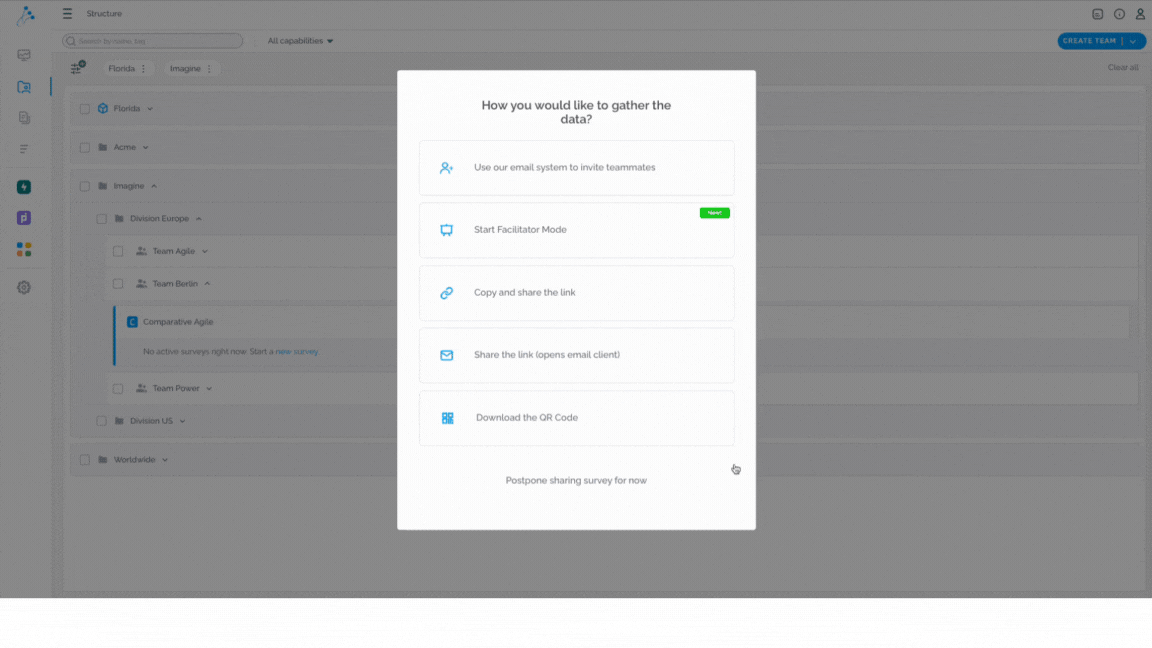Expand the Division US chevron
Image resolution: width=1152 pixels, height=648 pixels.
[182, 421]
